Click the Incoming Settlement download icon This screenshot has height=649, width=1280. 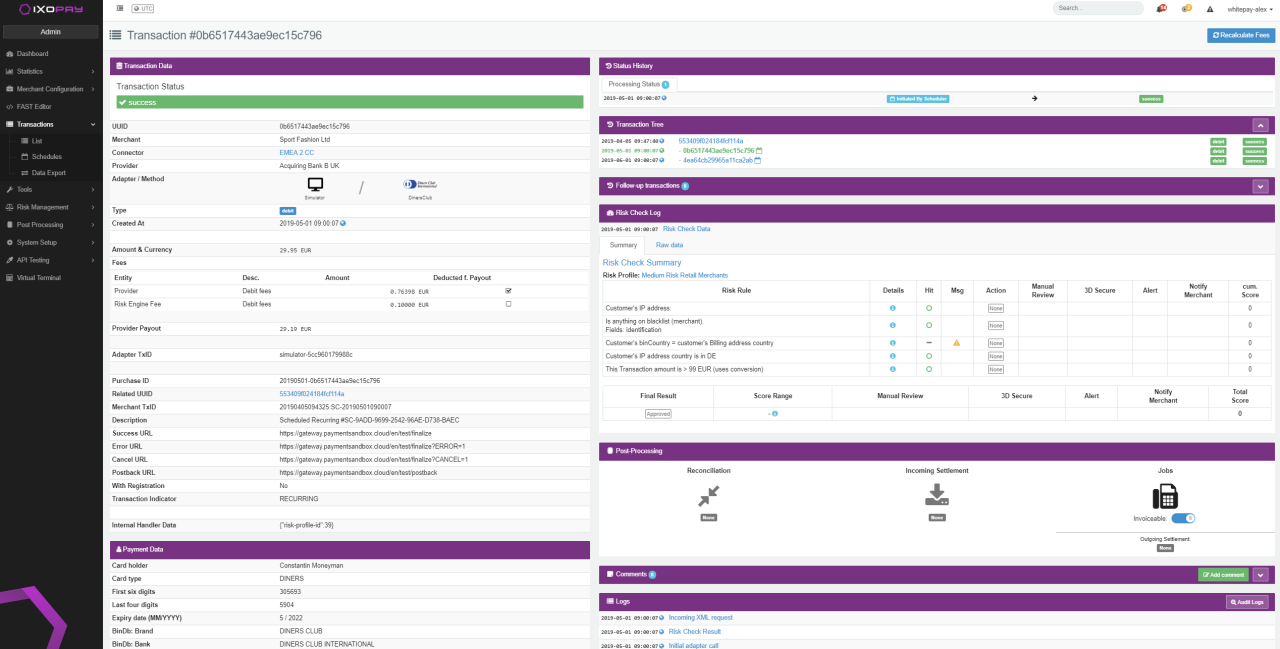(x=937, y=494)
